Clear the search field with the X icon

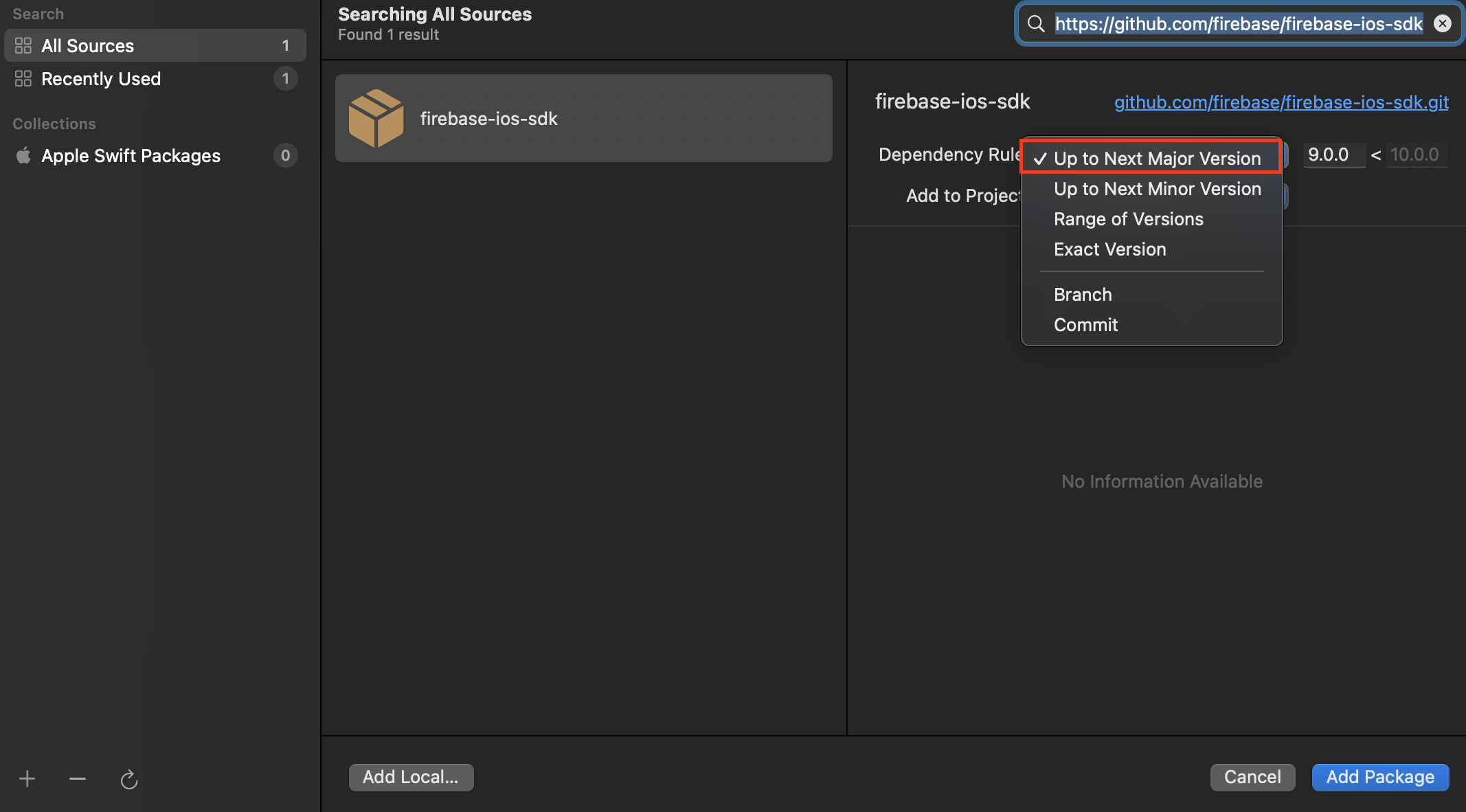tap(1443, 24)
